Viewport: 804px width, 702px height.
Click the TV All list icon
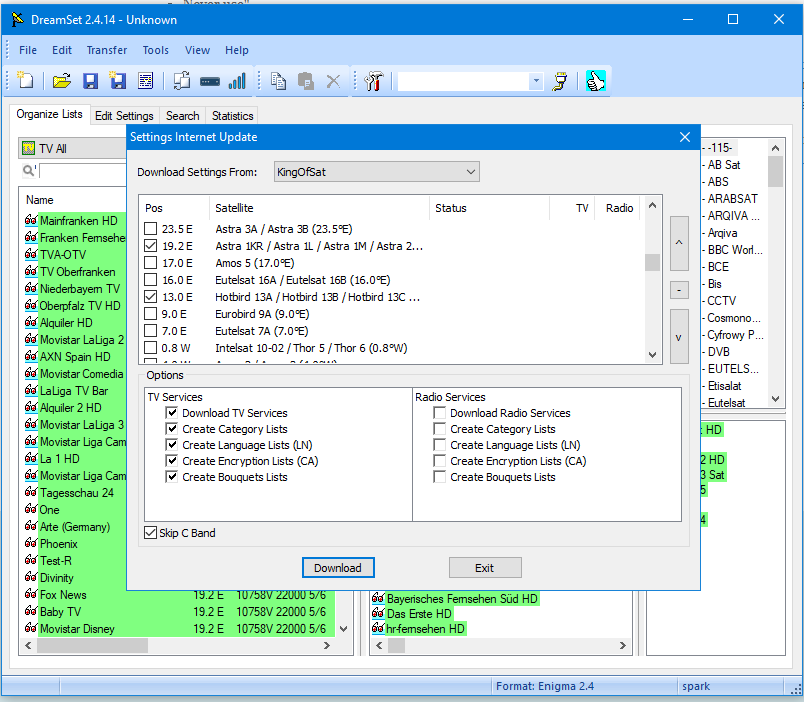pyautogui.click(x=28, y=149)
